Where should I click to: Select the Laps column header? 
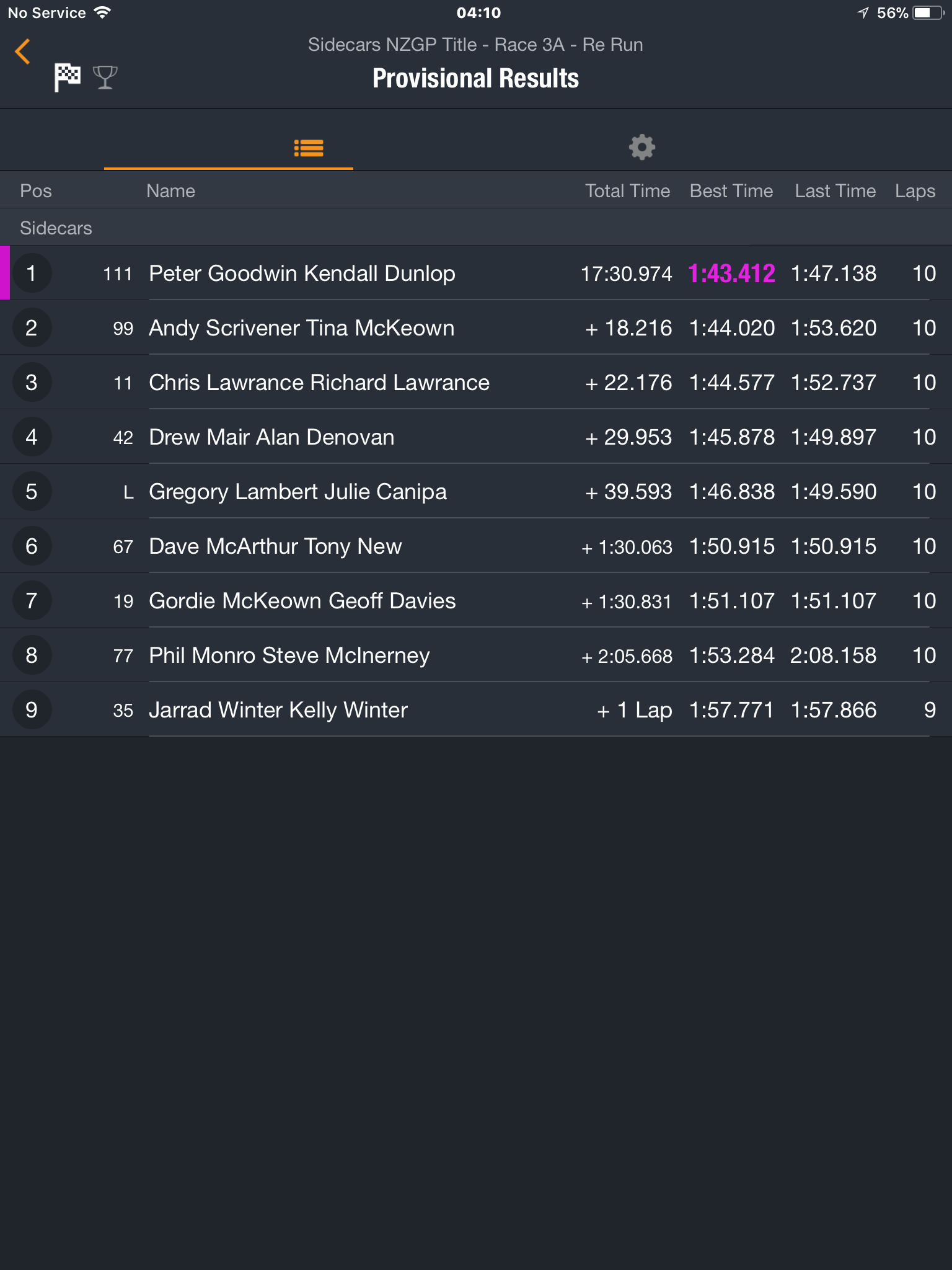915,191
